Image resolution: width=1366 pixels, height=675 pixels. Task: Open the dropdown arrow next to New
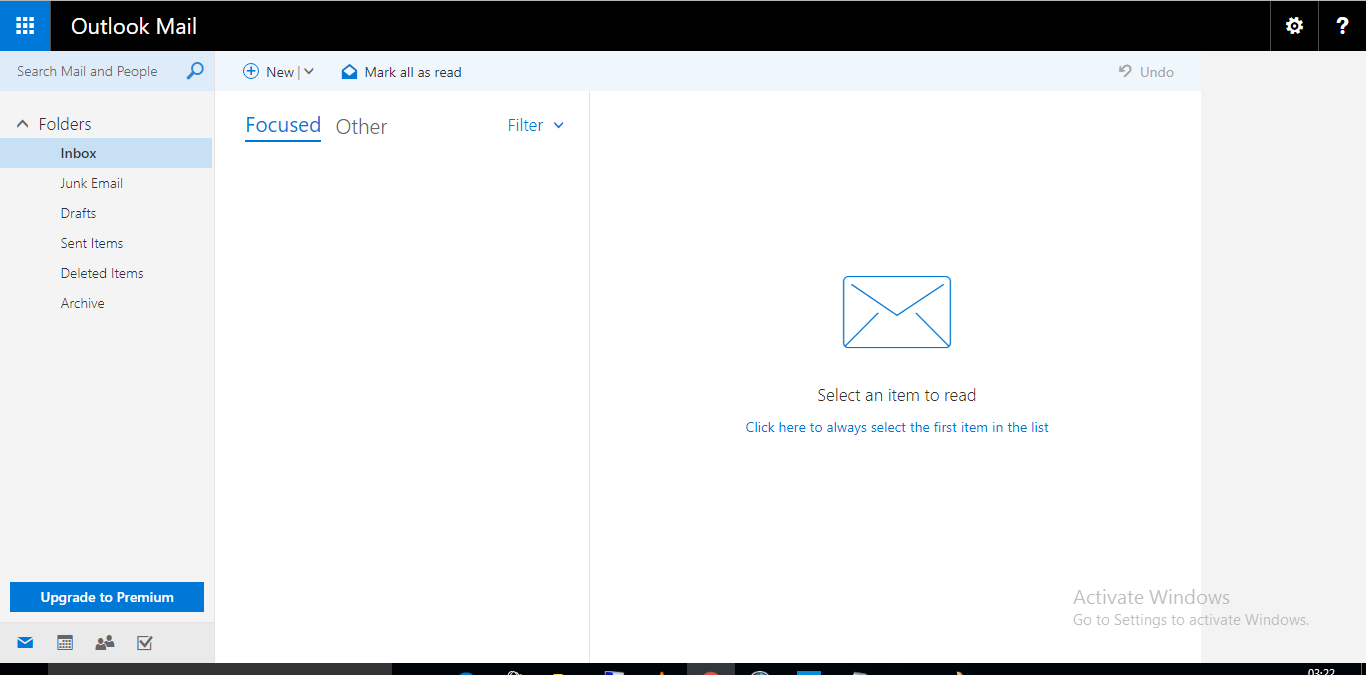coord(309,72)
